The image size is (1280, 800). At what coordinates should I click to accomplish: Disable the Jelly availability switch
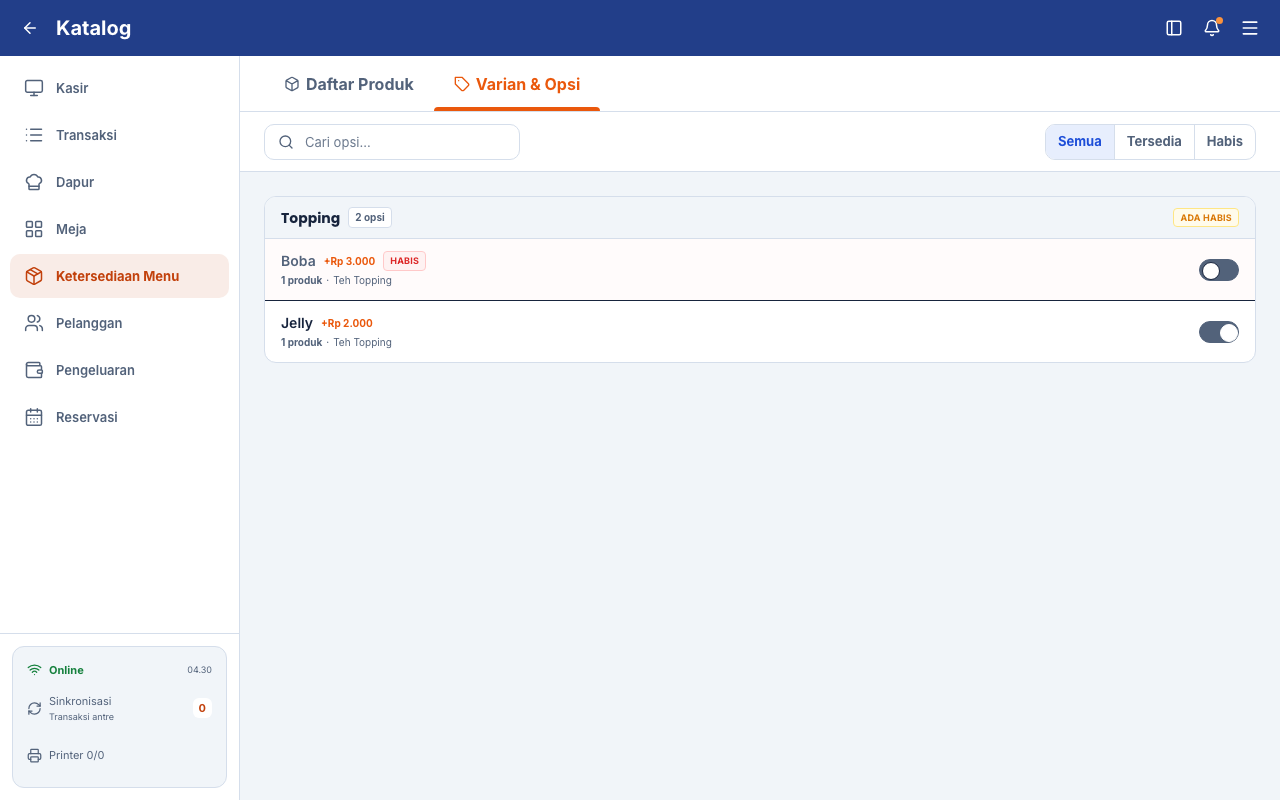click(x=1219, y=332)
